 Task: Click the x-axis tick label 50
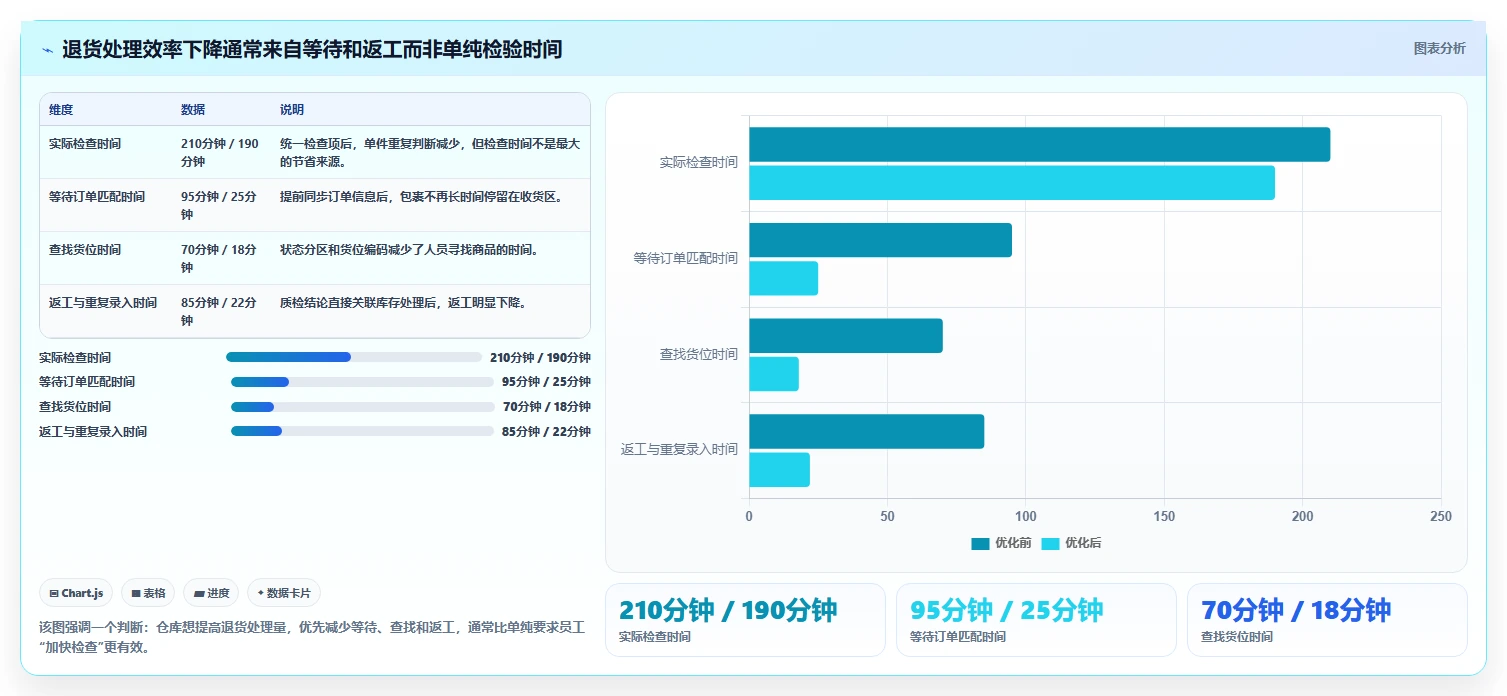pyautogui.click(x=887, y=516)
